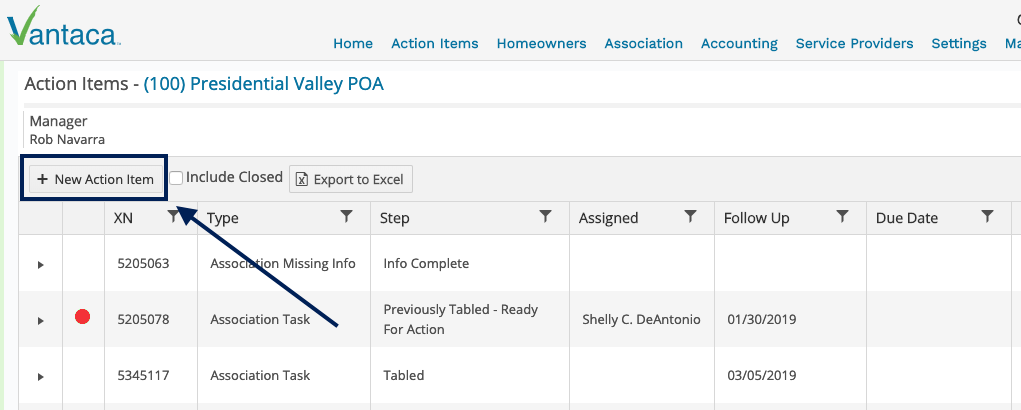Expand row 5205063 details arrow
This screenshot has width=1021, height=410.
click(40, 264)
